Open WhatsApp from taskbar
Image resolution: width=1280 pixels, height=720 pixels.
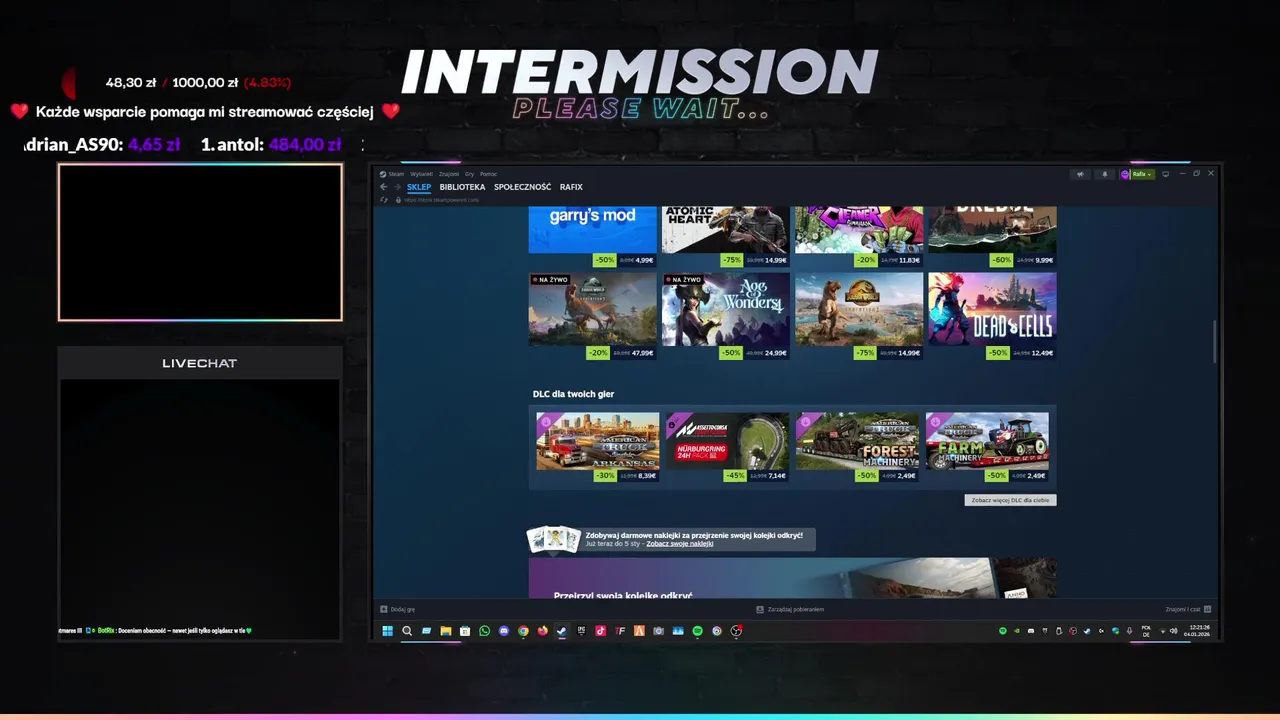(484, 631)
